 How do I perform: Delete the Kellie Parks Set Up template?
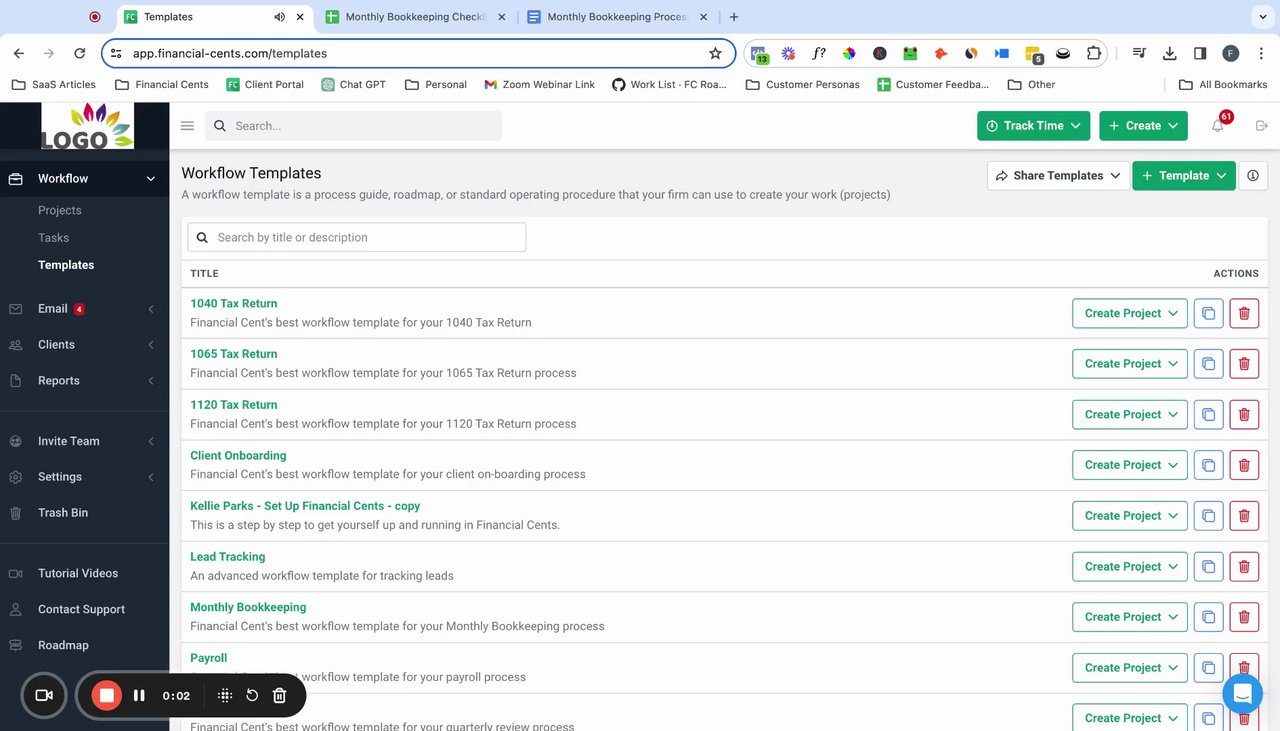[x=1244, y=516]
